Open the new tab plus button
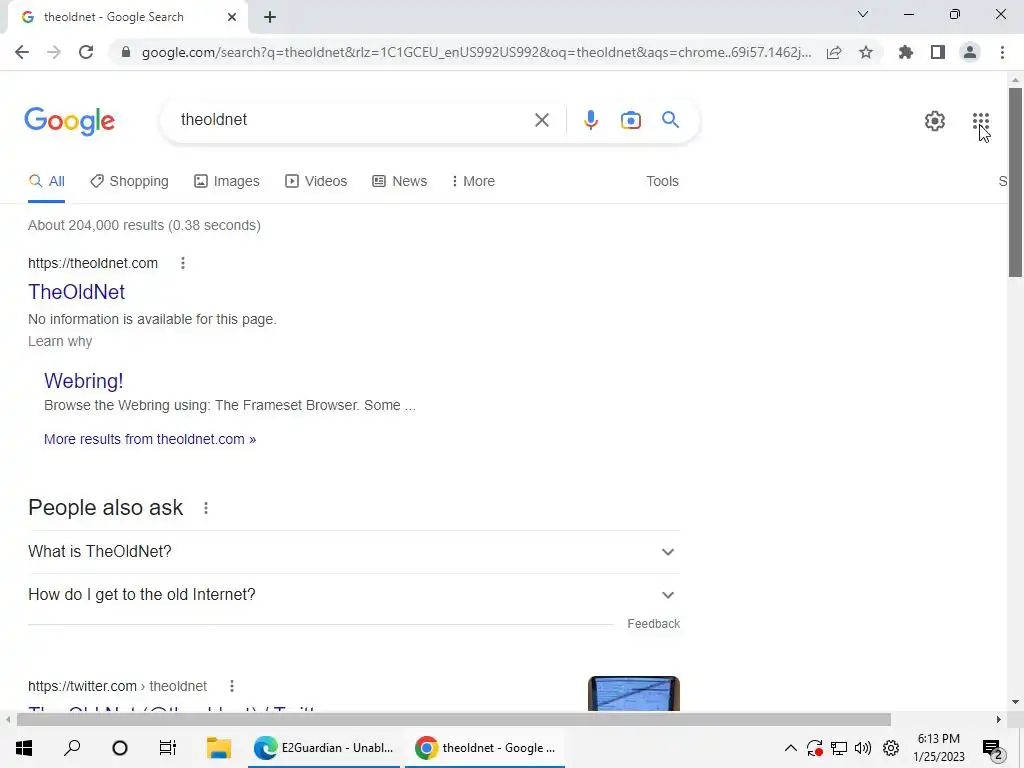Image resolution: width=1024 pixels, height=768 pixels. pyautogui.click(x=270, y=17)
